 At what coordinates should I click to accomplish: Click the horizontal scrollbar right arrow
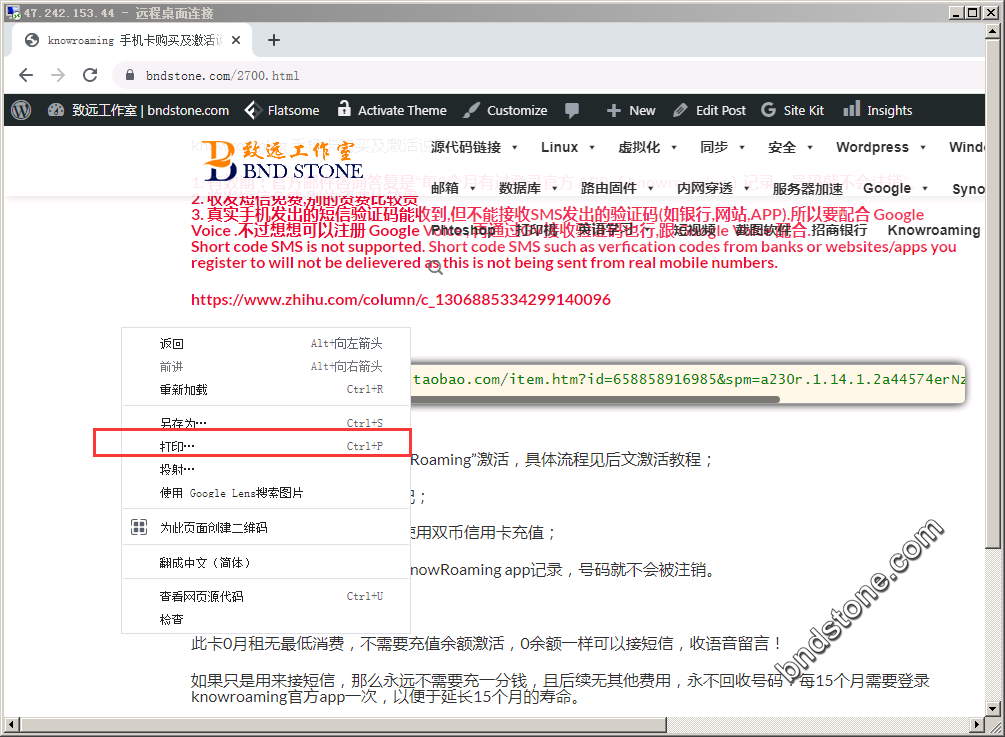(x=977, y=725)
